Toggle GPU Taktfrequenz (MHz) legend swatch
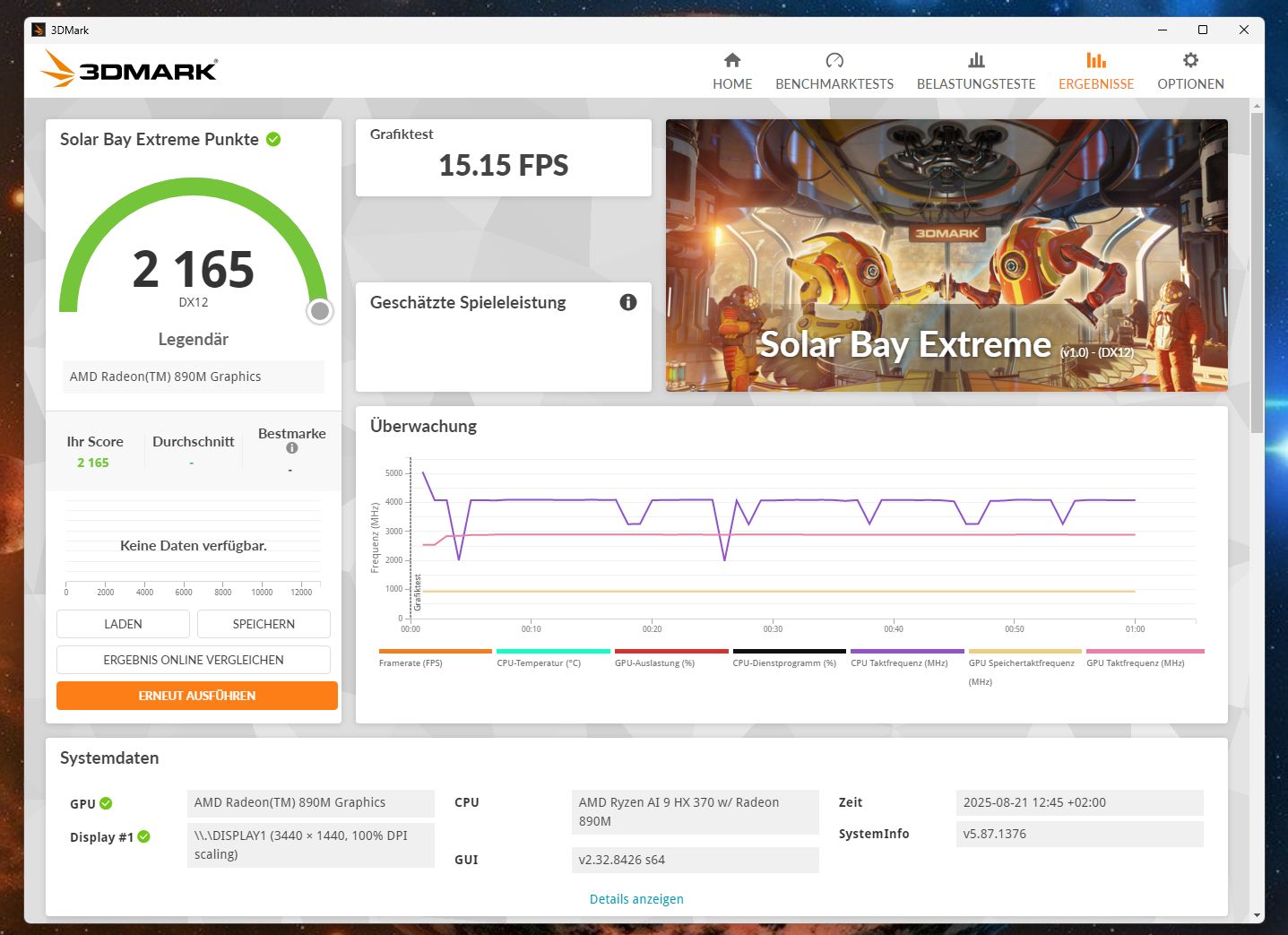Viewport: 1288px width, 935px height. point(1145,651)
